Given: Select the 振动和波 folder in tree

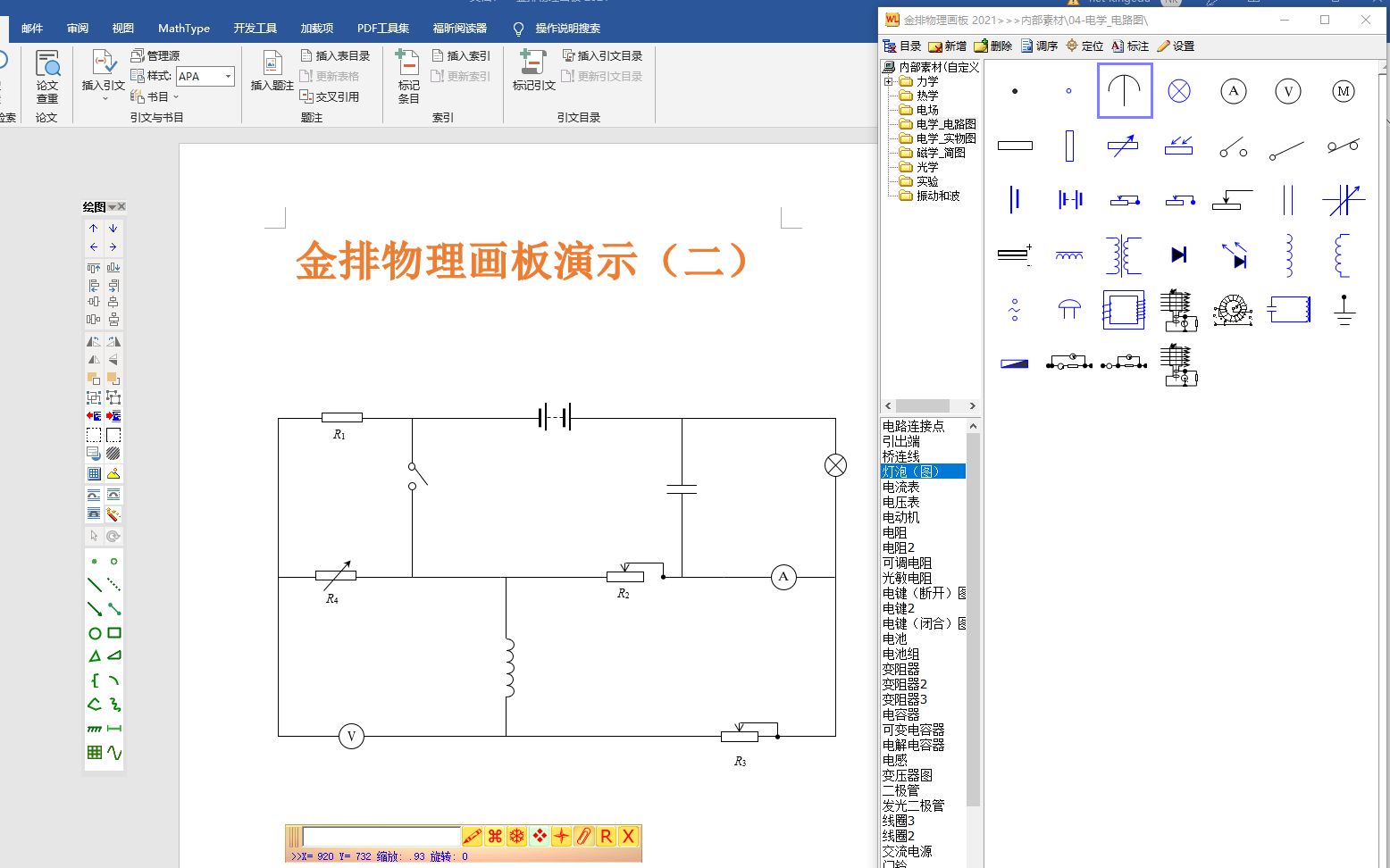Looking at the screenshot, I should [x=938, y=196].
